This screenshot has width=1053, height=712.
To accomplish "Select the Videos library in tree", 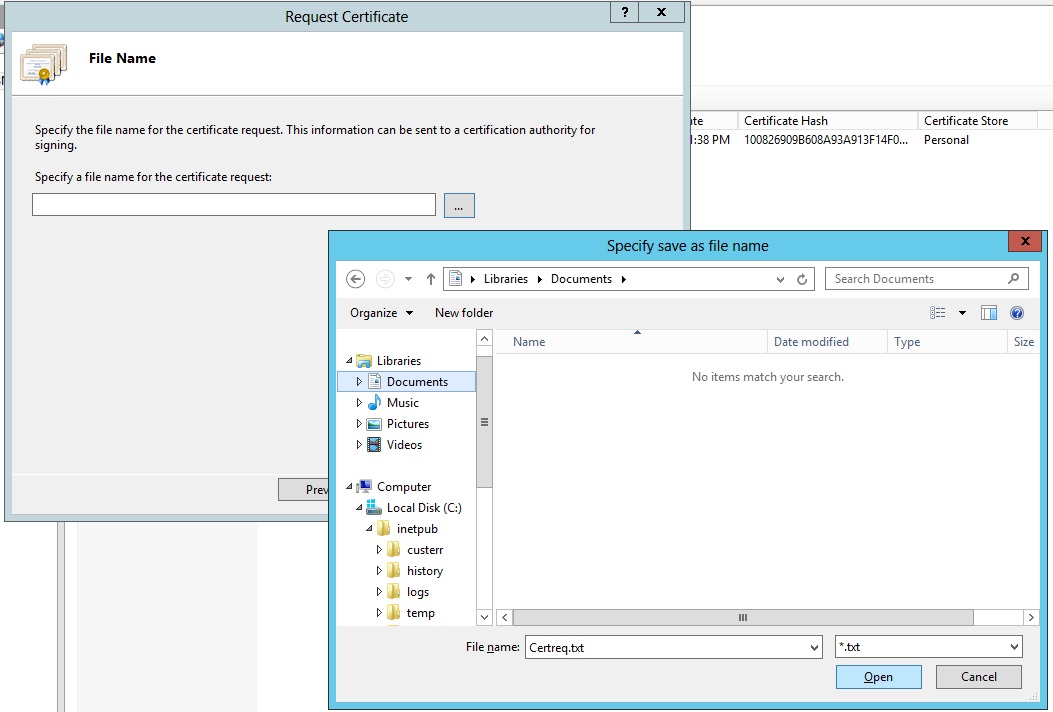I will point(404,445).
